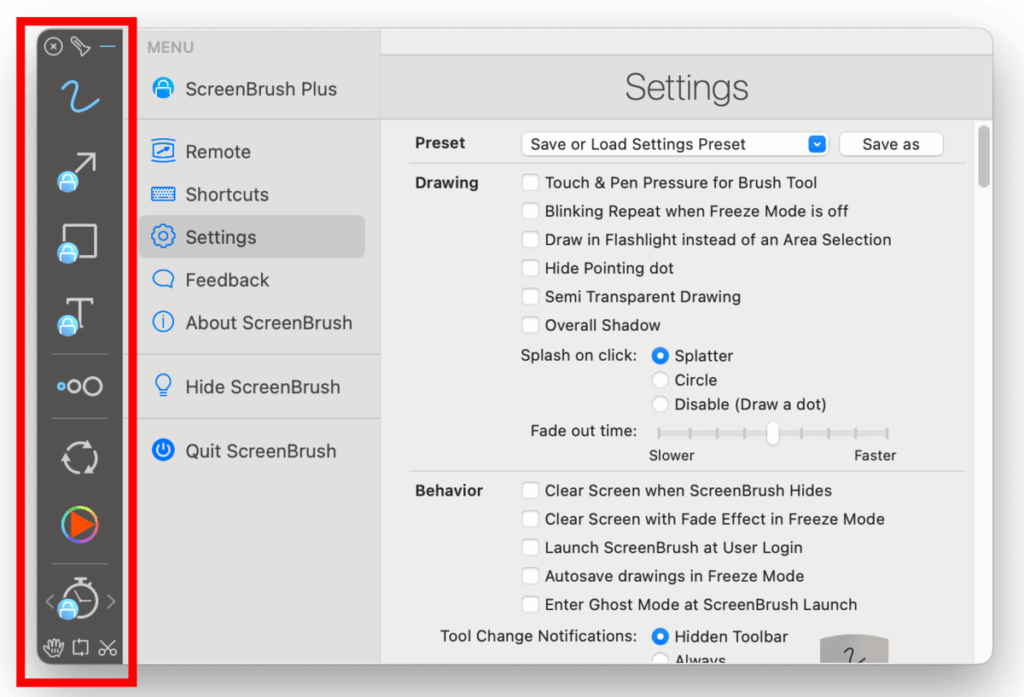Click the "MENU" header text
This screenshot has height=697, width=1024.
[170, 47]
